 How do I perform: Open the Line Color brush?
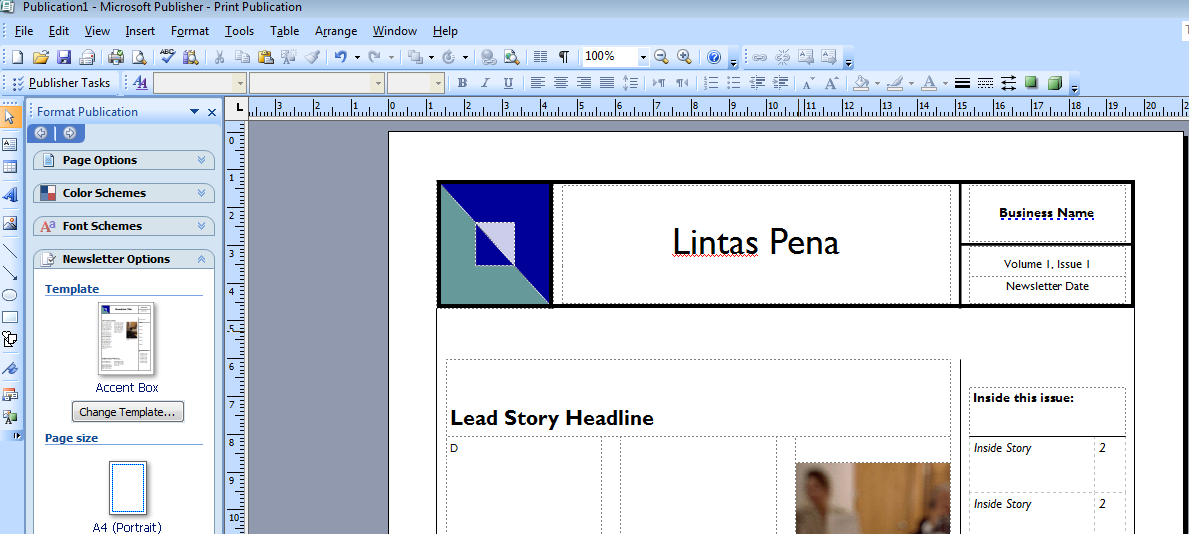pos(895,83)
